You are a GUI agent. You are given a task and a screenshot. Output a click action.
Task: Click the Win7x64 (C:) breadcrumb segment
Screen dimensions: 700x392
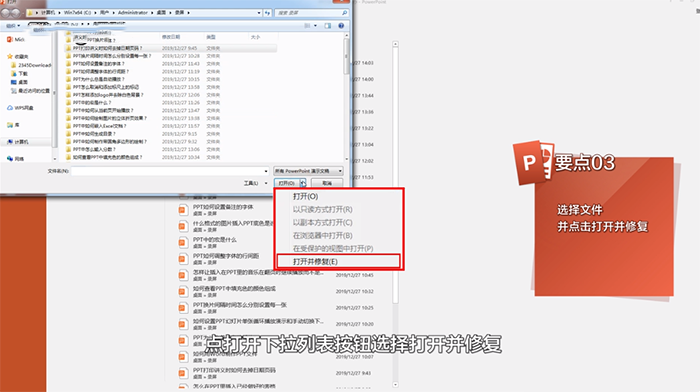(77, 13)
